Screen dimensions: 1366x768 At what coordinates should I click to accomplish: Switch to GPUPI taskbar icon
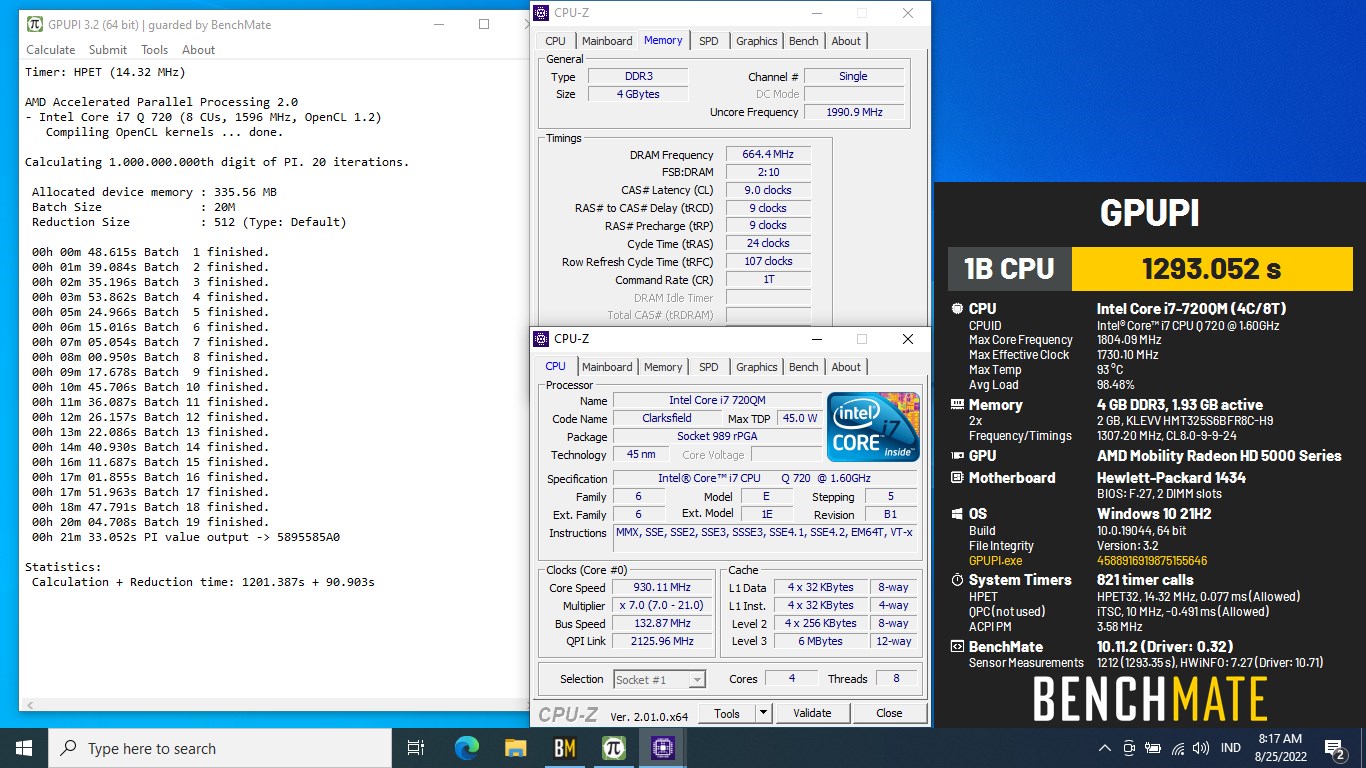[613, 748]
